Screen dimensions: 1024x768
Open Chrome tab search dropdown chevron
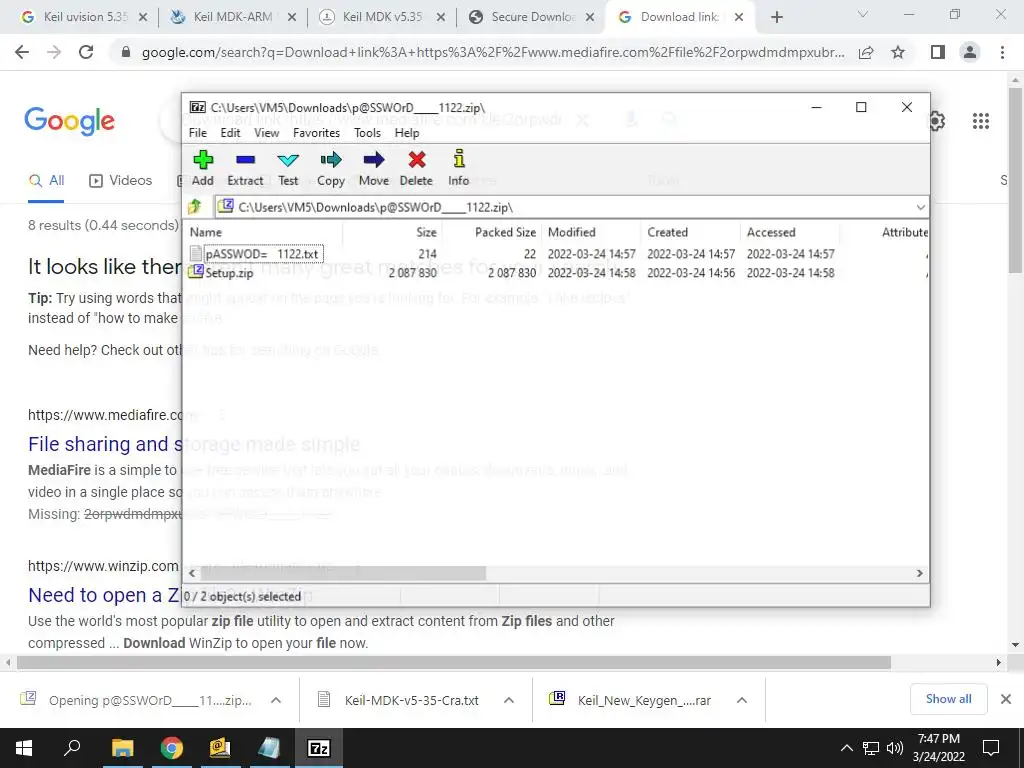[863, 14]
